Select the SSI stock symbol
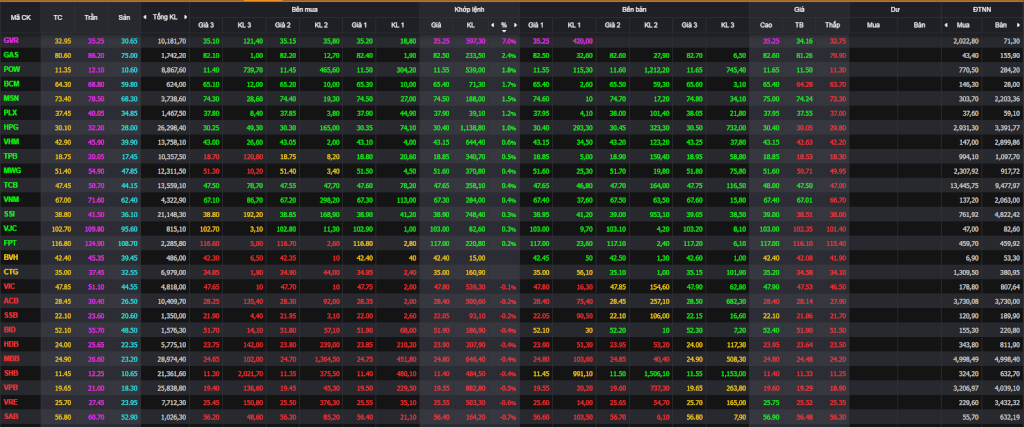 point(10,214)
